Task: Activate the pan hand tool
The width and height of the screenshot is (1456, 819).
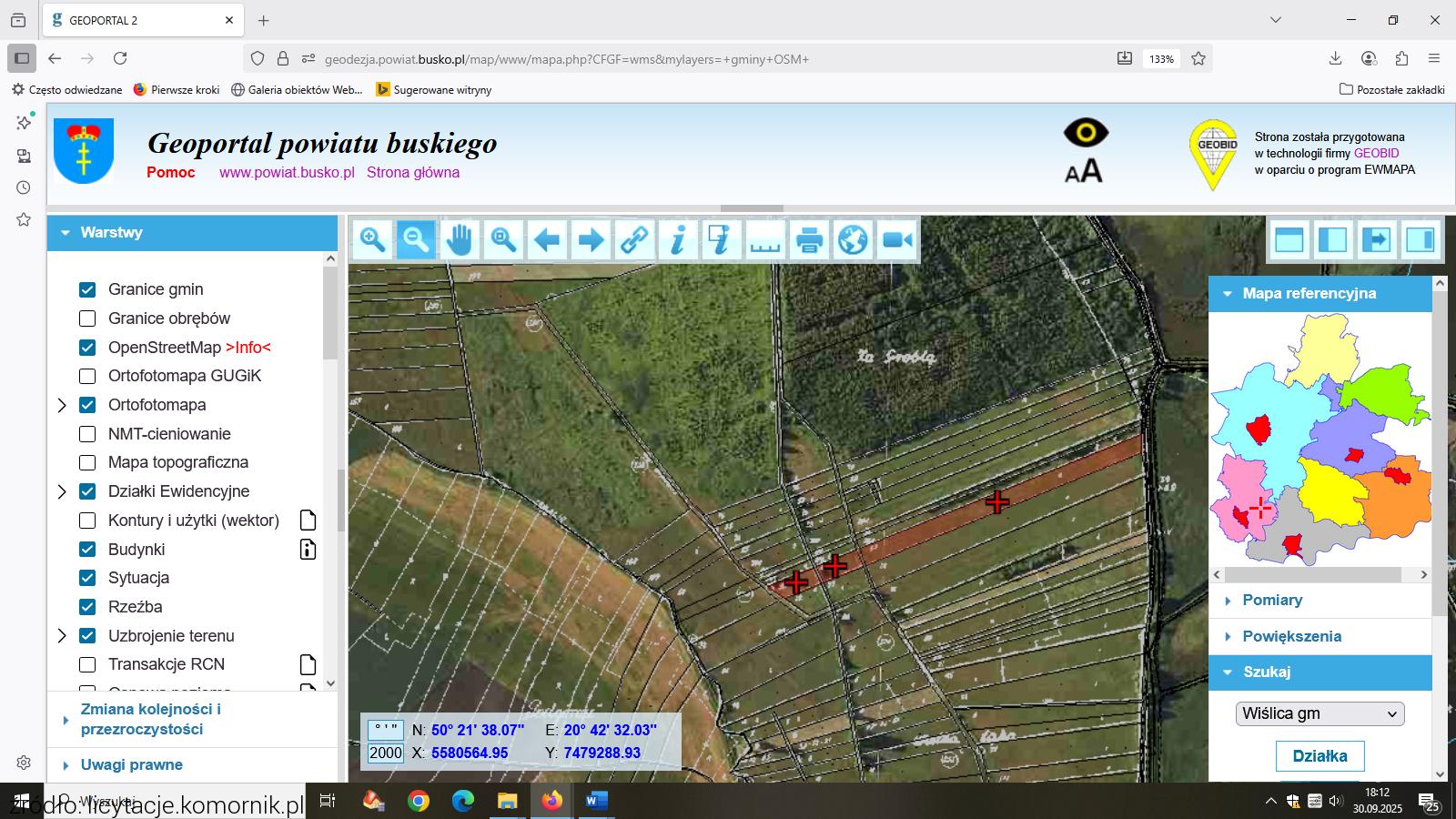Action: [x=460, y=240]
